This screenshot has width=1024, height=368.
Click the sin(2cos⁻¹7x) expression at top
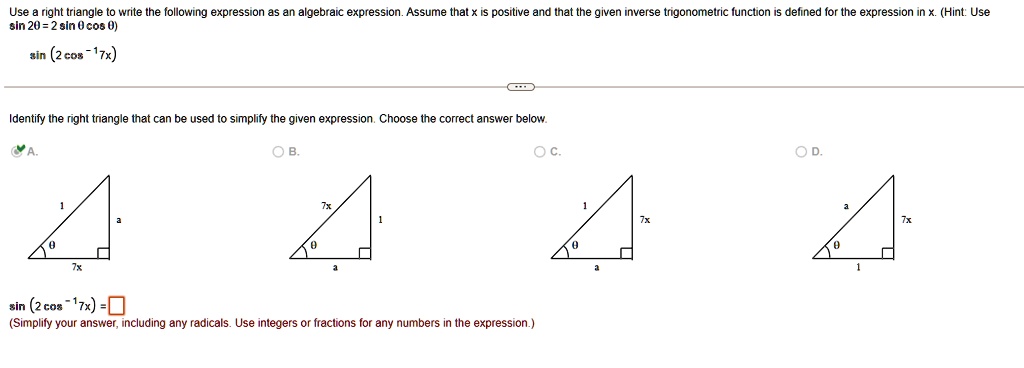tap(73, 55)
